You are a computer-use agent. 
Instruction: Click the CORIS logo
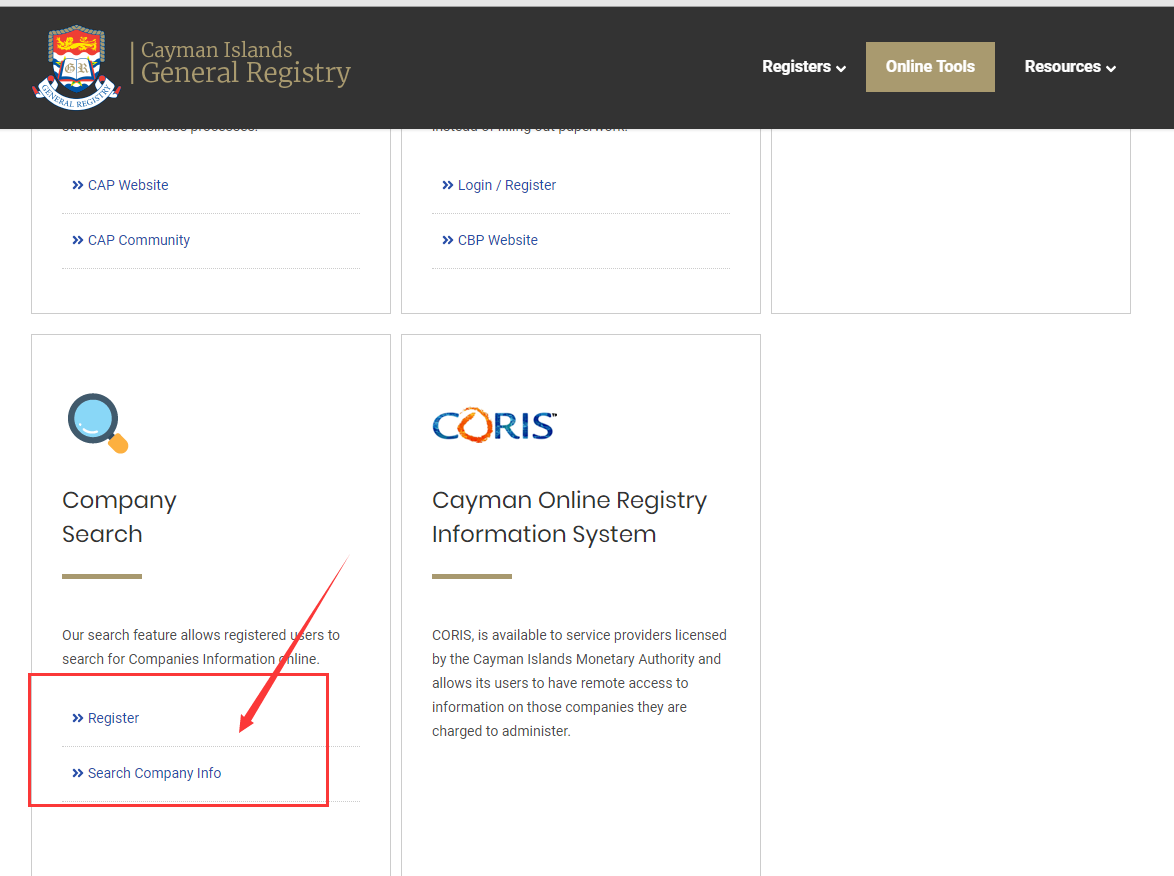pyautogui.click(x=494, y=425)
